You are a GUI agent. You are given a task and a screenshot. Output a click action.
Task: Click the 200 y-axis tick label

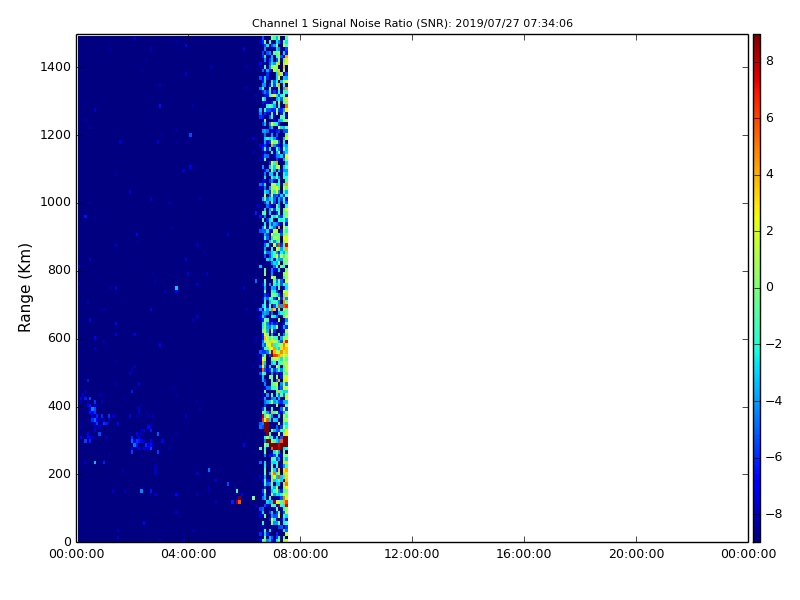(59, 474)
